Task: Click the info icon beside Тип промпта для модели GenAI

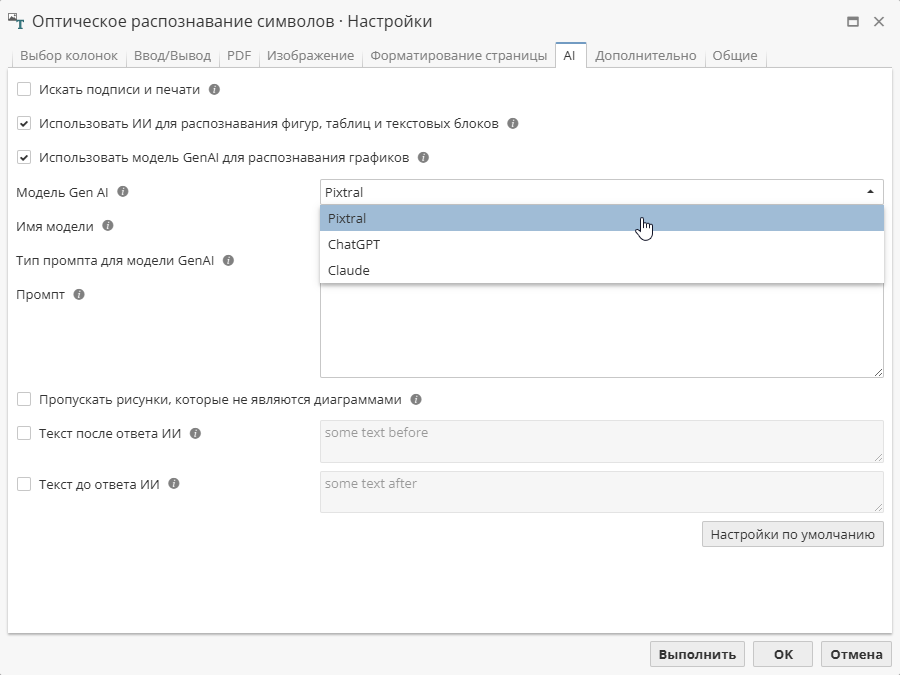Action: (x=228, y=259)
